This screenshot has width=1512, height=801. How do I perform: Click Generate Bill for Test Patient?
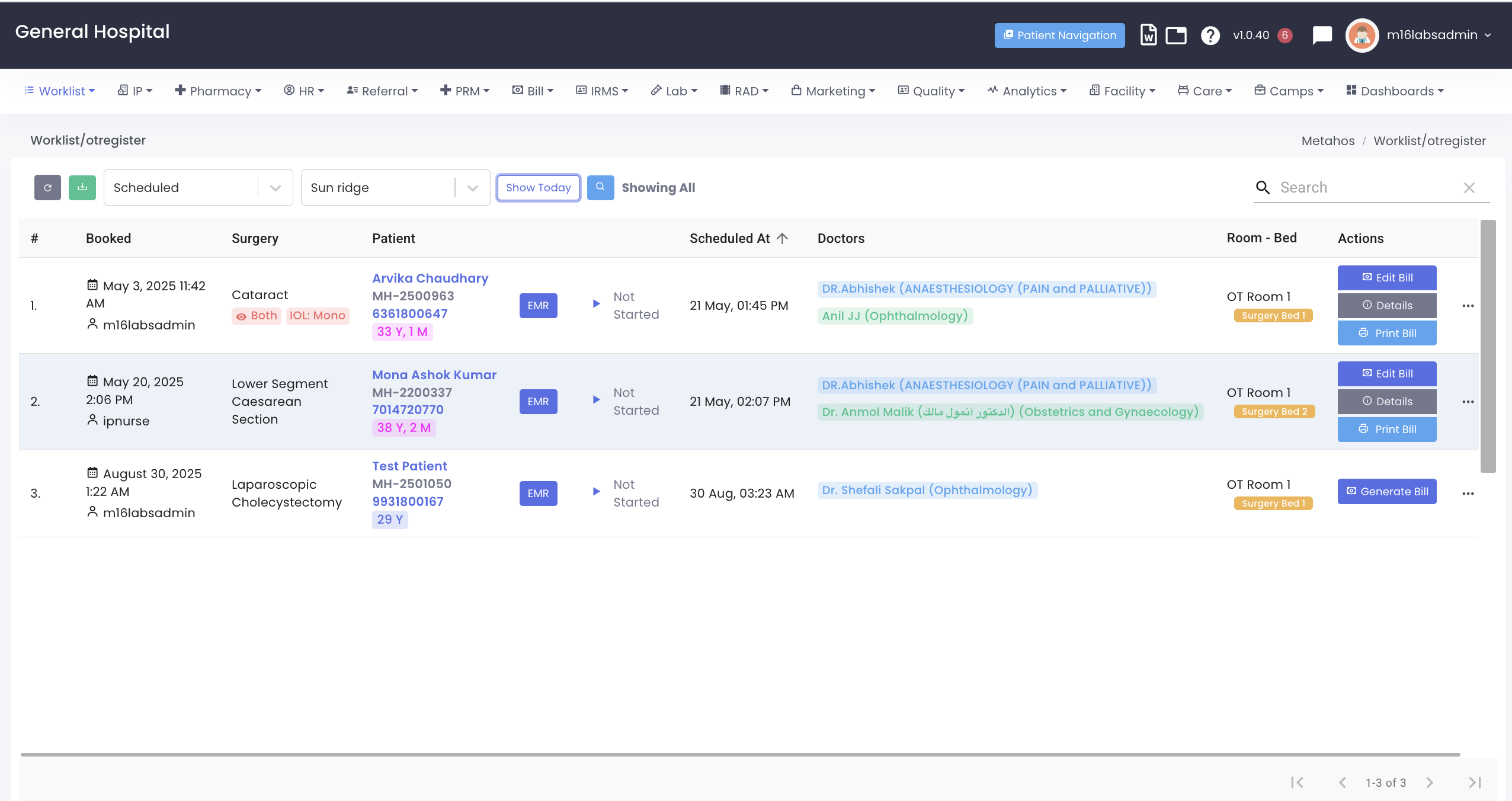tap(1386, 492)
